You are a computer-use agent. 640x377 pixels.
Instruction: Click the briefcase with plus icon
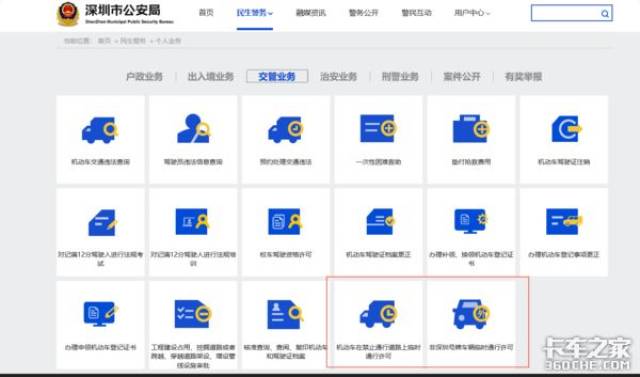coord(471,129)
